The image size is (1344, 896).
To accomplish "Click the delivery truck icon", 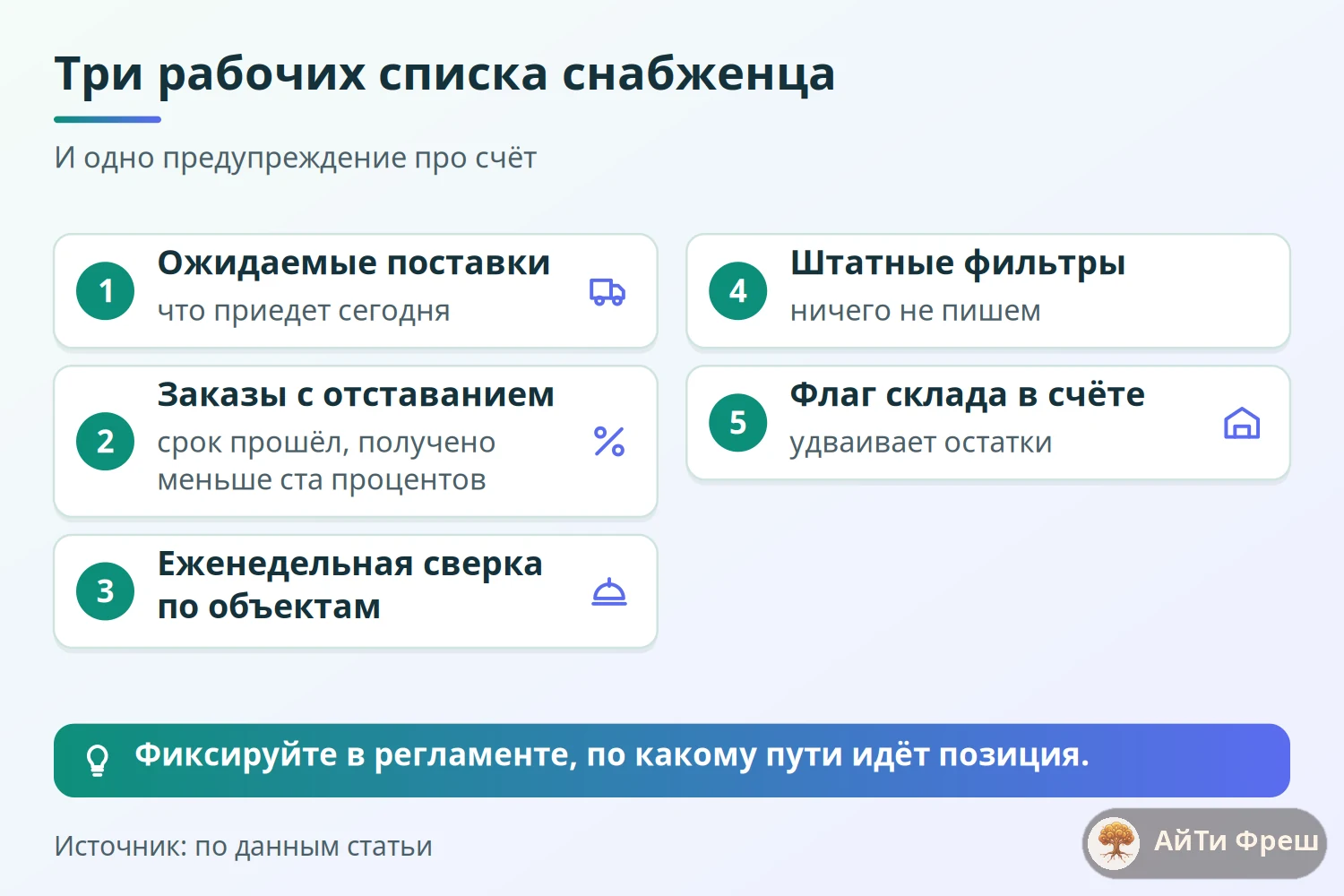I will tap(607, 291).
